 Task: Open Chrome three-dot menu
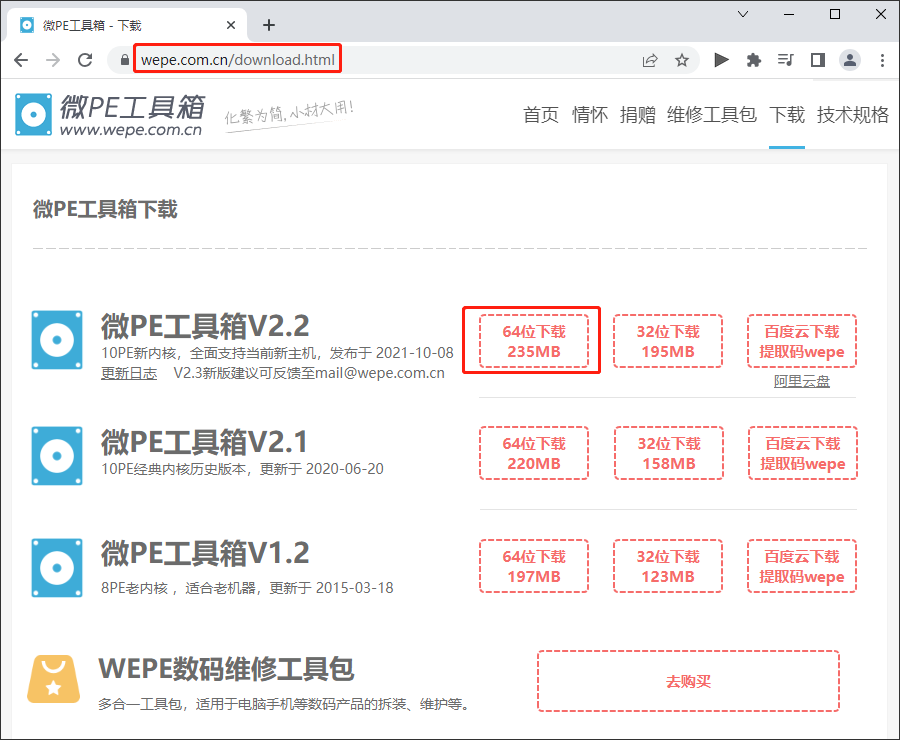pos(882,60)
